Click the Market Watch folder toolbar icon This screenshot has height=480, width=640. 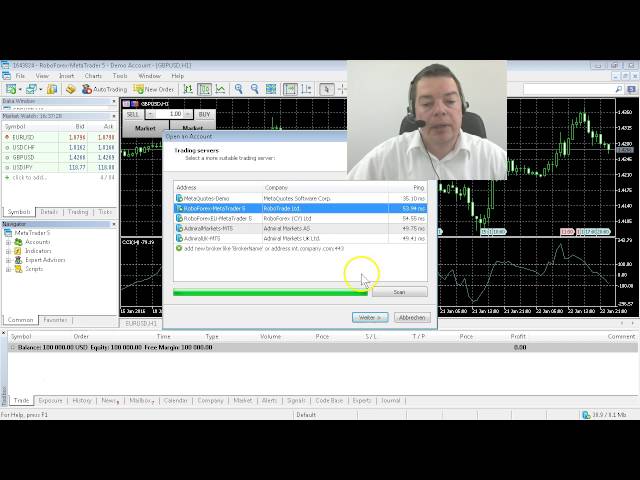point(52,89)
